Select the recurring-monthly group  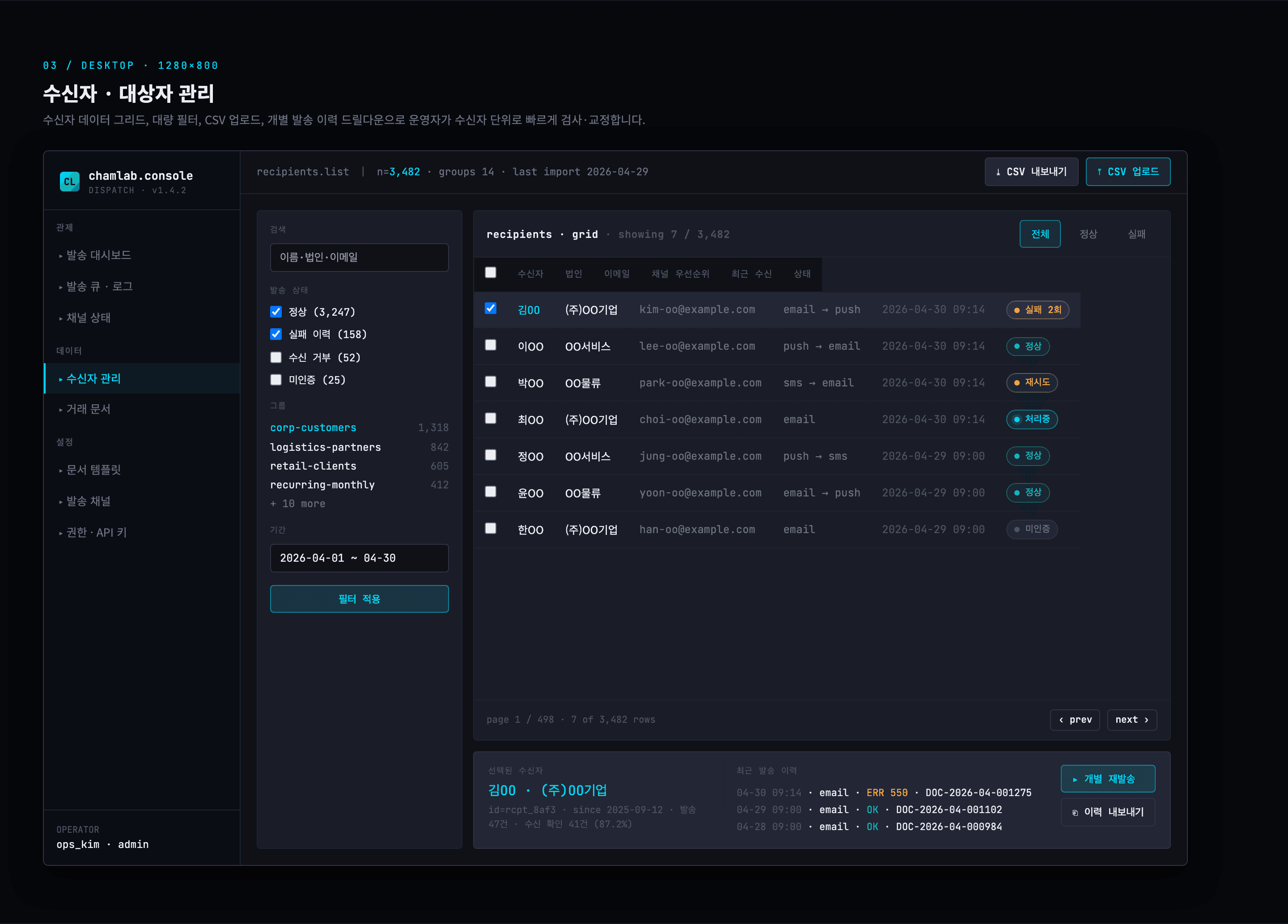click(360, 484)
